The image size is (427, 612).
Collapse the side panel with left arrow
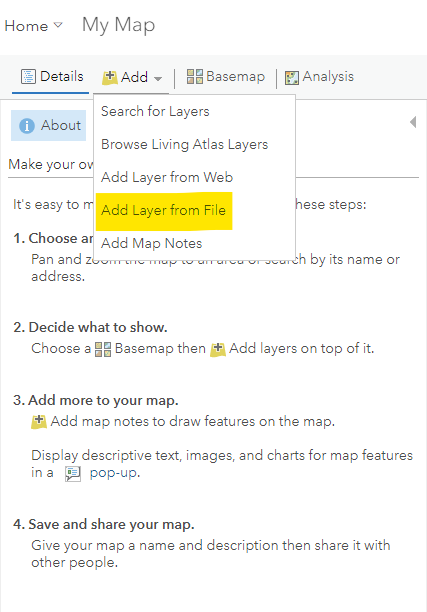[x=413, y=122]
